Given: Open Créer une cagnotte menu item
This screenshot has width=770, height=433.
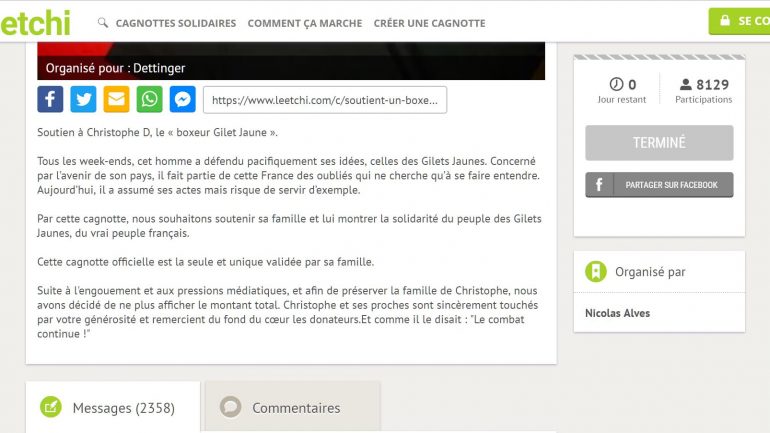Looking at the screenshot, I should point(429,23).
